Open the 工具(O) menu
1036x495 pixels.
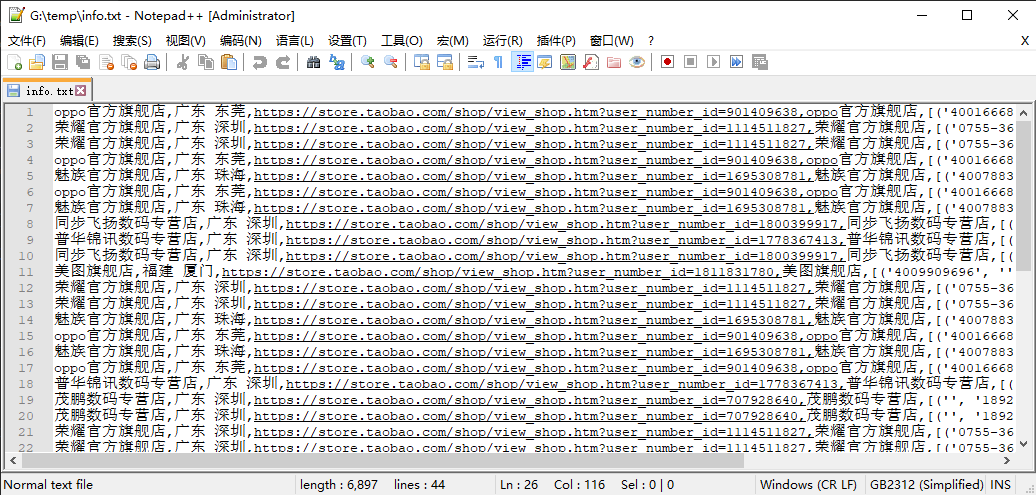click(x=402, y=40)
